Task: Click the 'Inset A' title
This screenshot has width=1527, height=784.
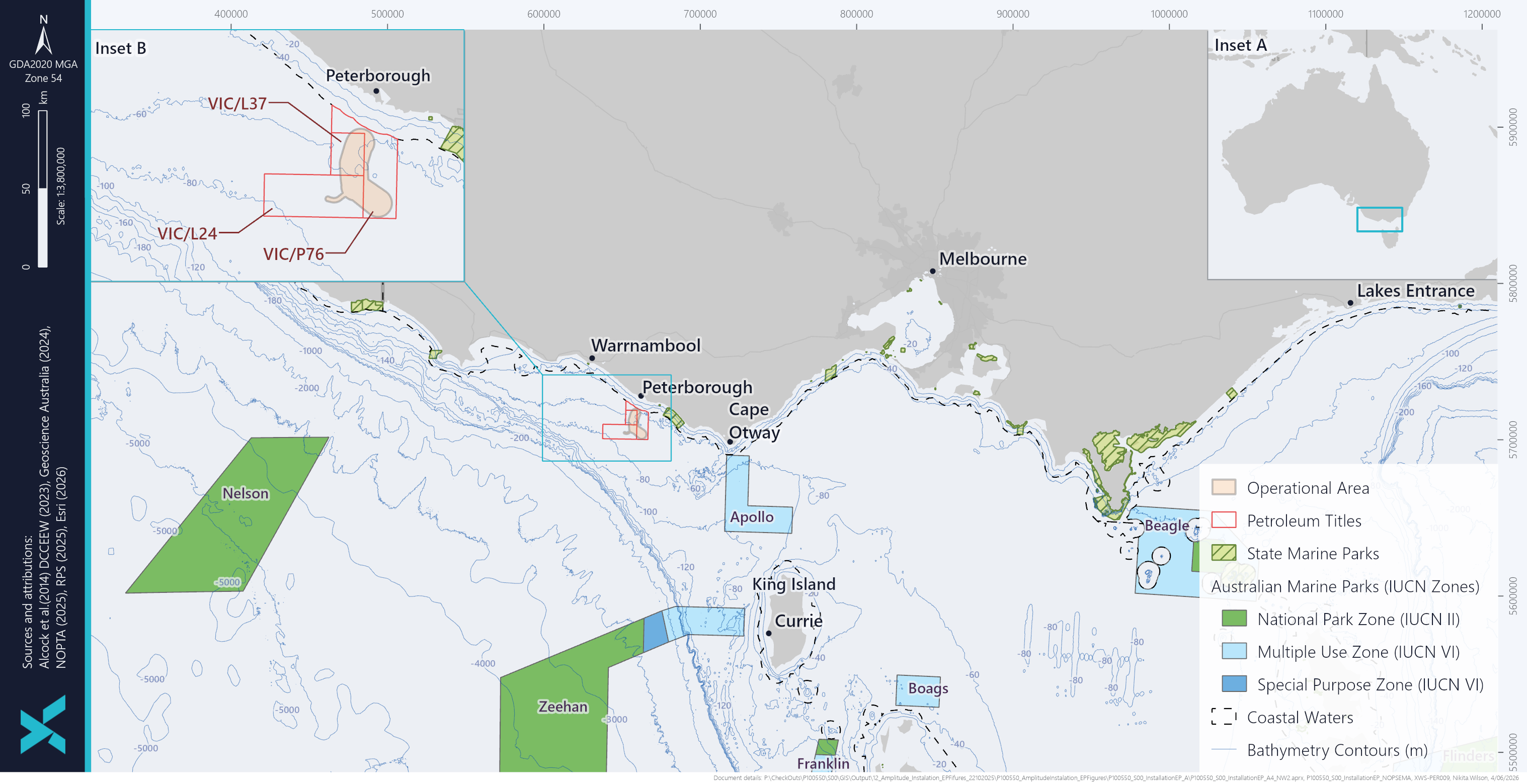Action: click(x=1240, y=45)
